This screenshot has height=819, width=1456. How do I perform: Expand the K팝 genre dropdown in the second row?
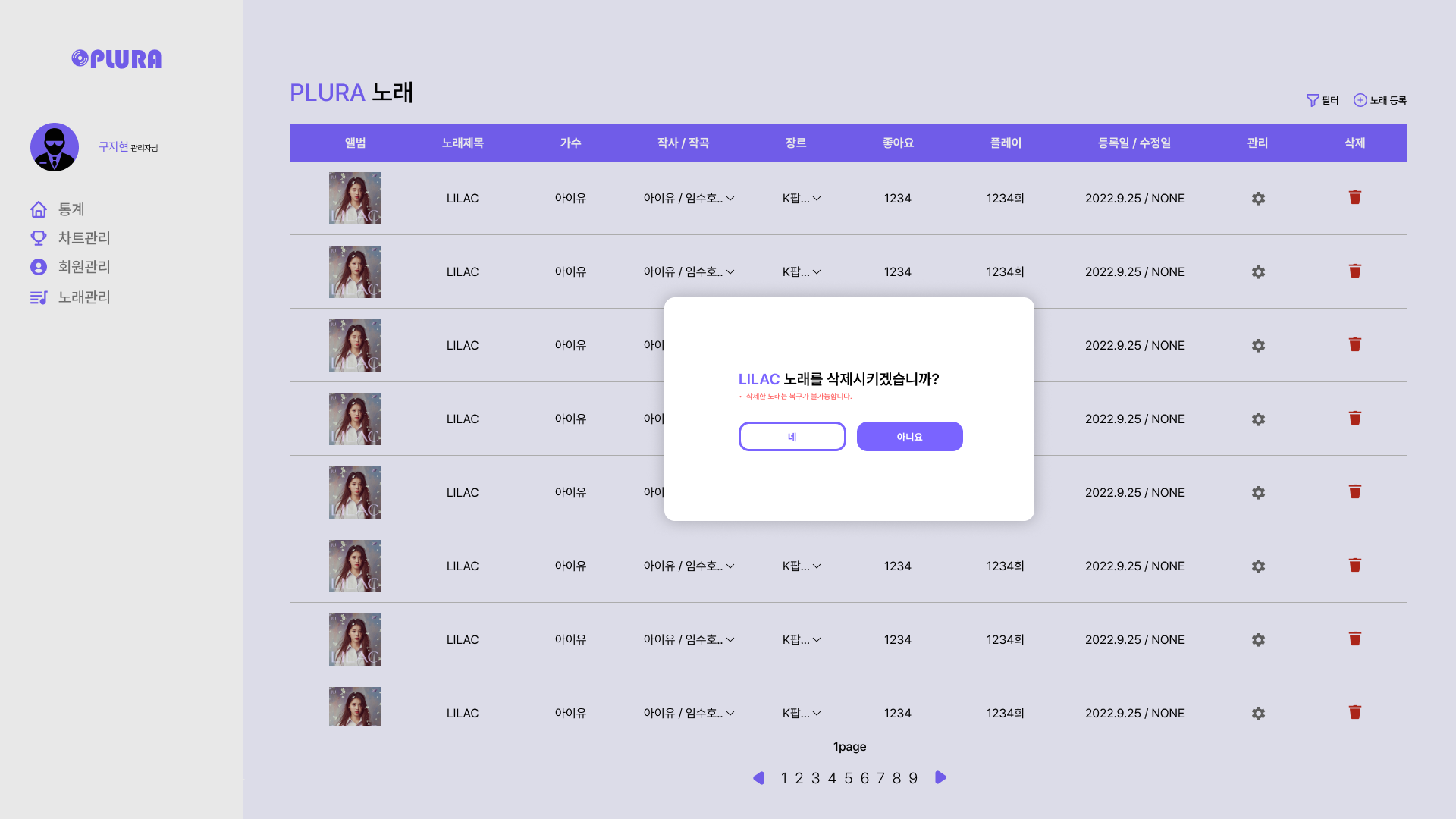click(817, 272)
